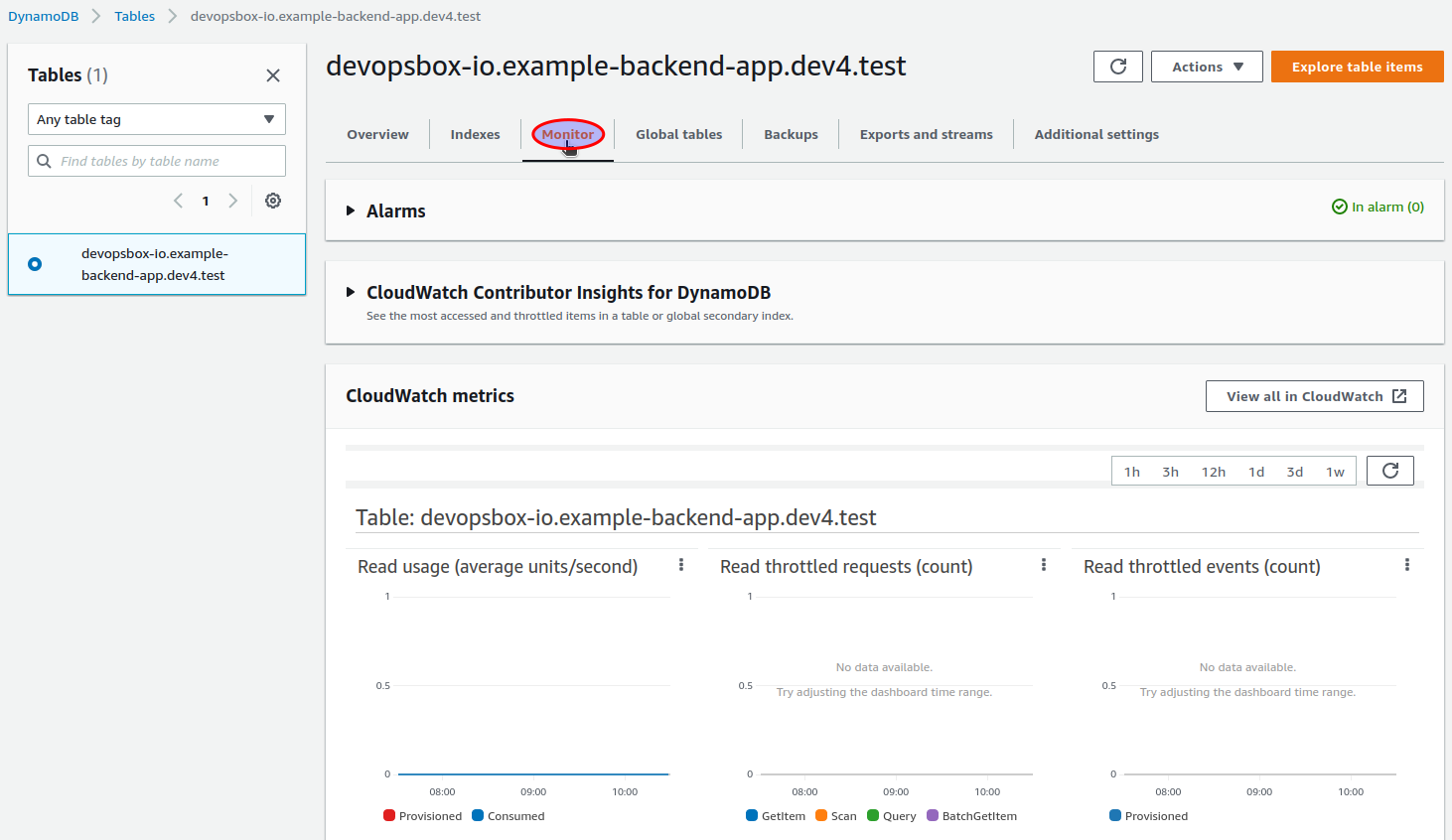
Task: Click the Explore table items button
Action: (x=1357, y=67)
